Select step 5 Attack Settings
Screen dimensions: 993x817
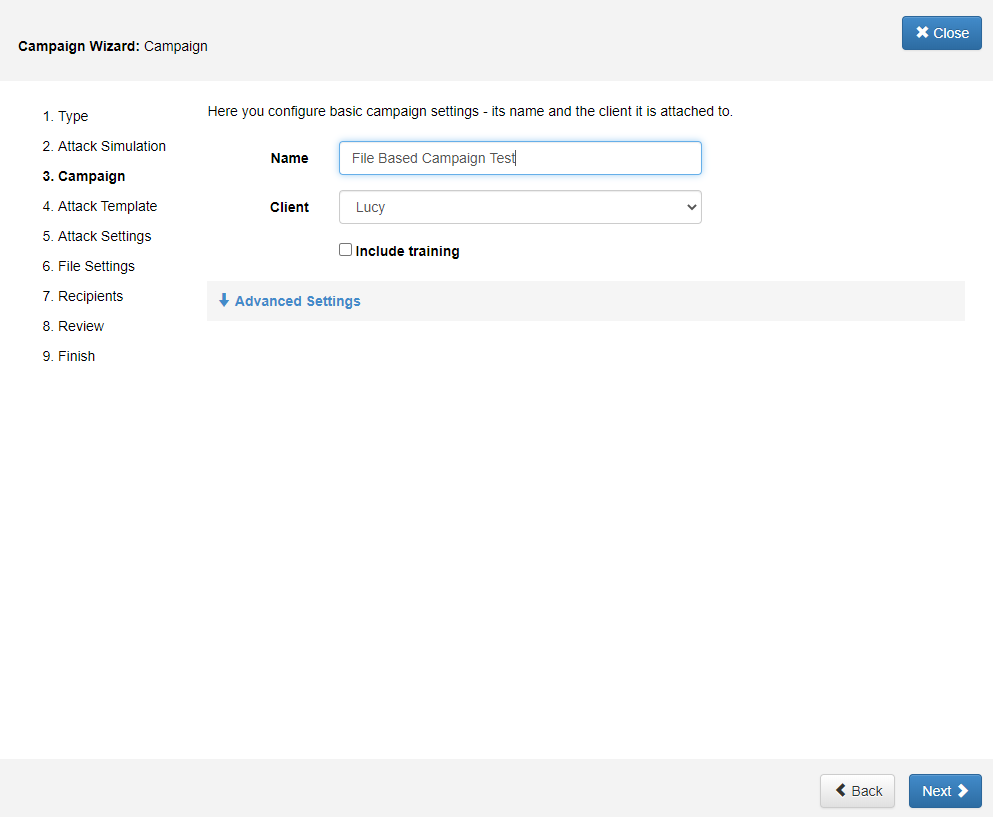point(97,236)
